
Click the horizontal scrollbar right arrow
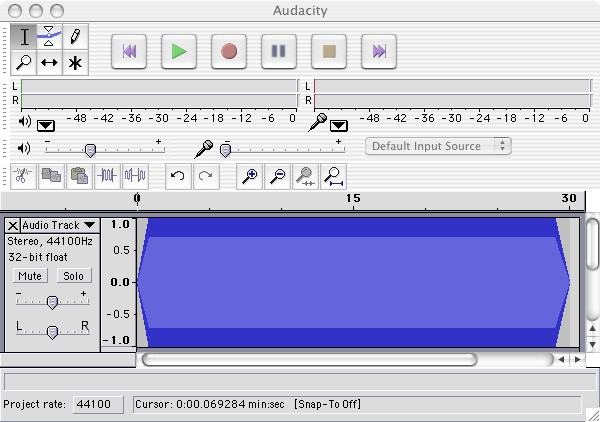[x=577, y=359]
